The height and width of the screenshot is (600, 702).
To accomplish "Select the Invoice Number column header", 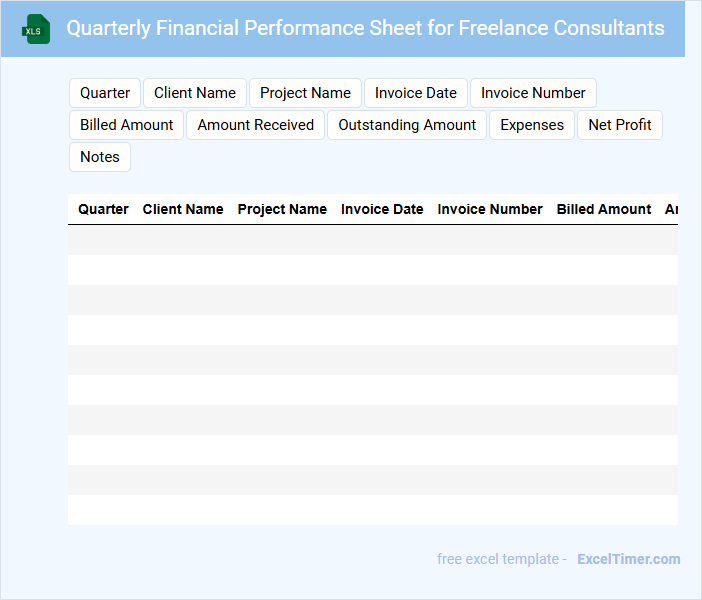I will (490, 210).
